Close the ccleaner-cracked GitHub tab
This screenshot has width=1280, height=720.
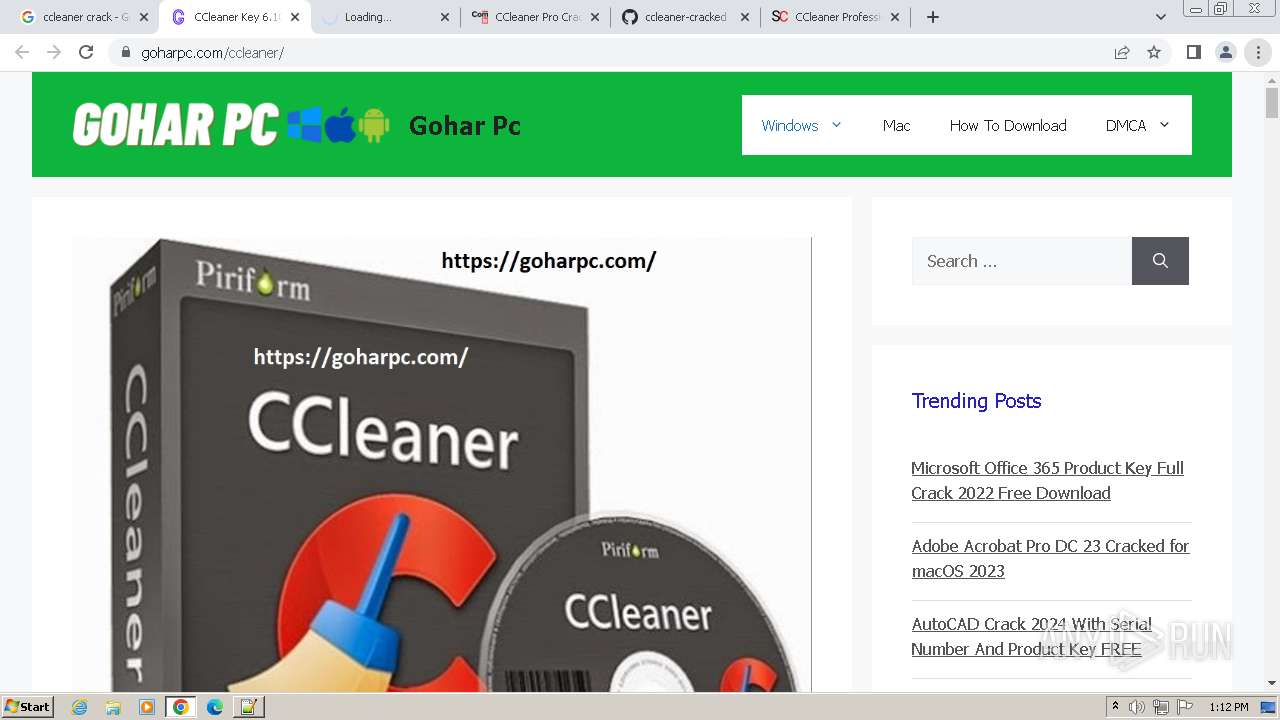745,17
